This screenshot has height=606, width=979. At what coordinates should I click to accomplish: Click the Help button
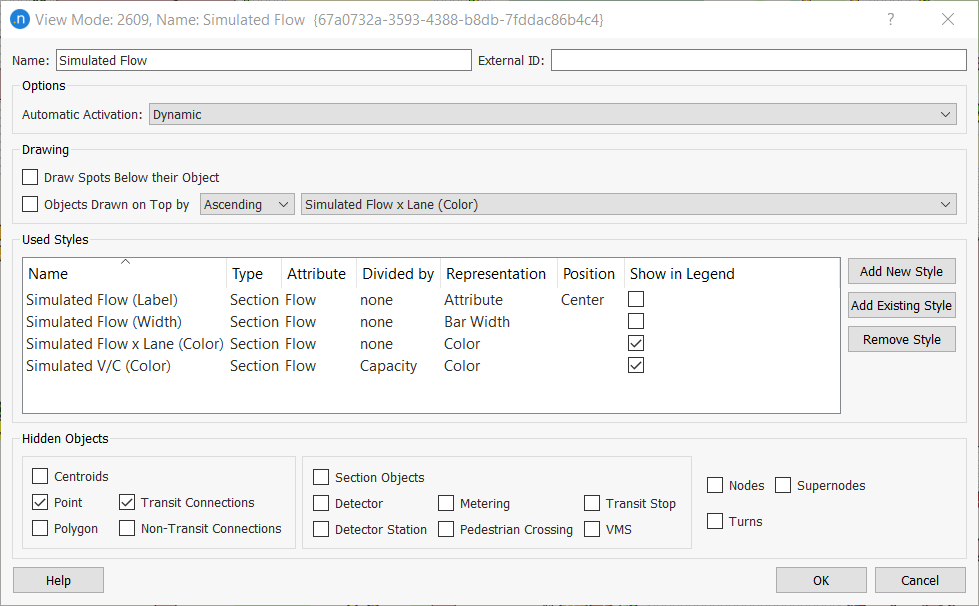(x=57, y=580)
